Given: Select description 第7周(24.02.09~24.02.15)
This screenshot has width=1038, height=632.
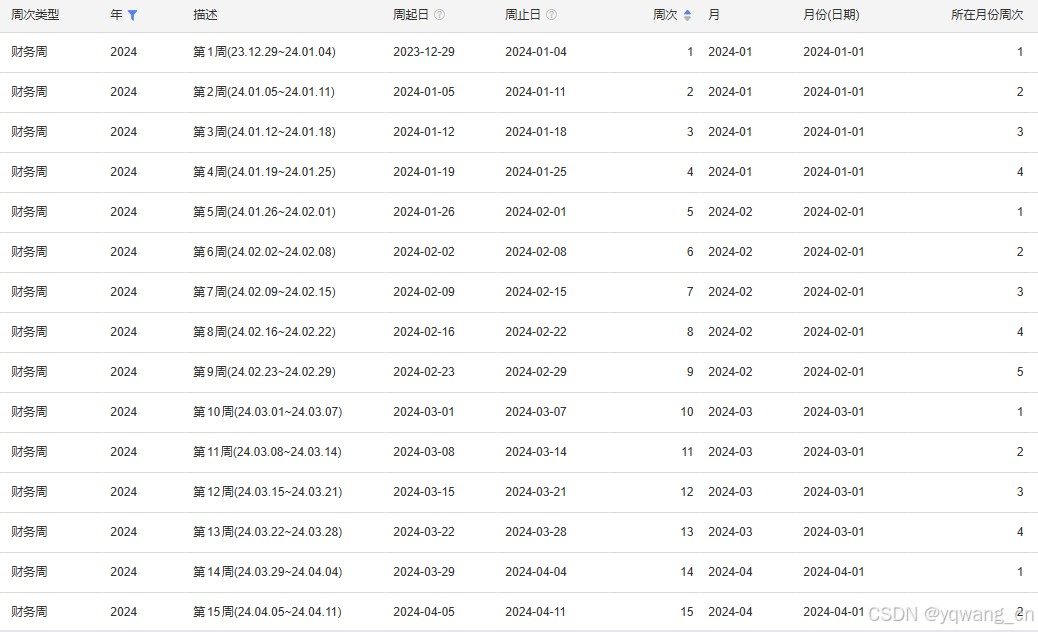Looking at the screenshot, I should 264,292.
